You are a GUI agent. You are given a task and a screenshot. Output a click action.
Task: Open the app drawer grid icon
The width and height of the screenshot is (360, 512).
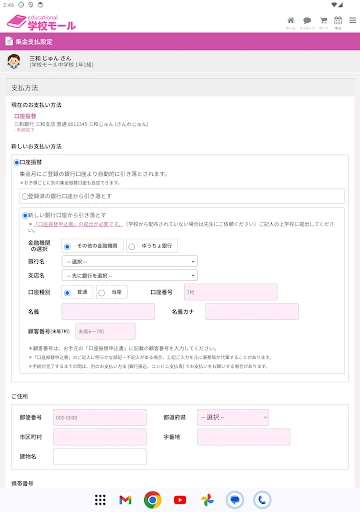tap(100, 500)
